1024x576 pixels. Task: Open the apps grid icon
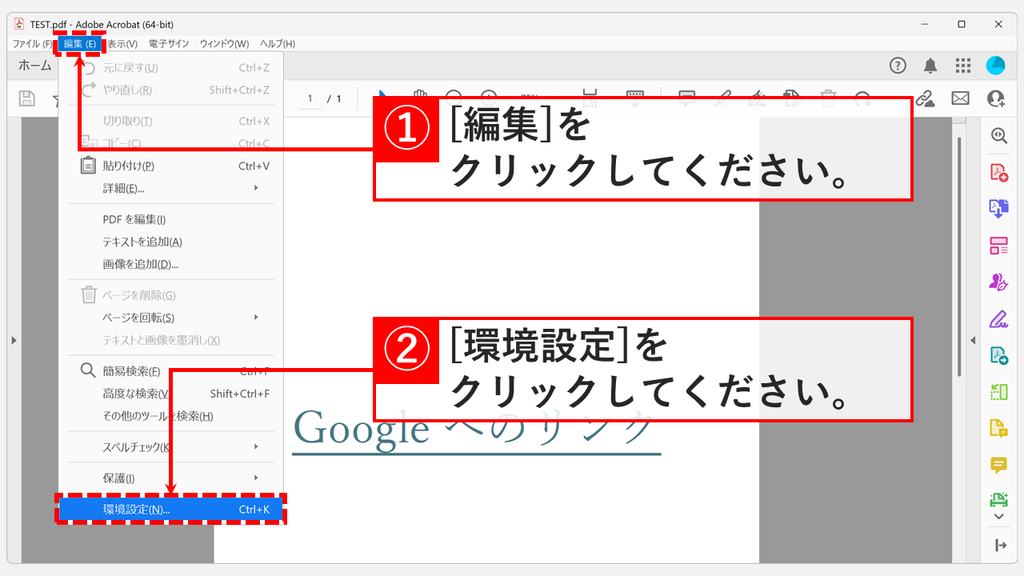coord(963,65)
